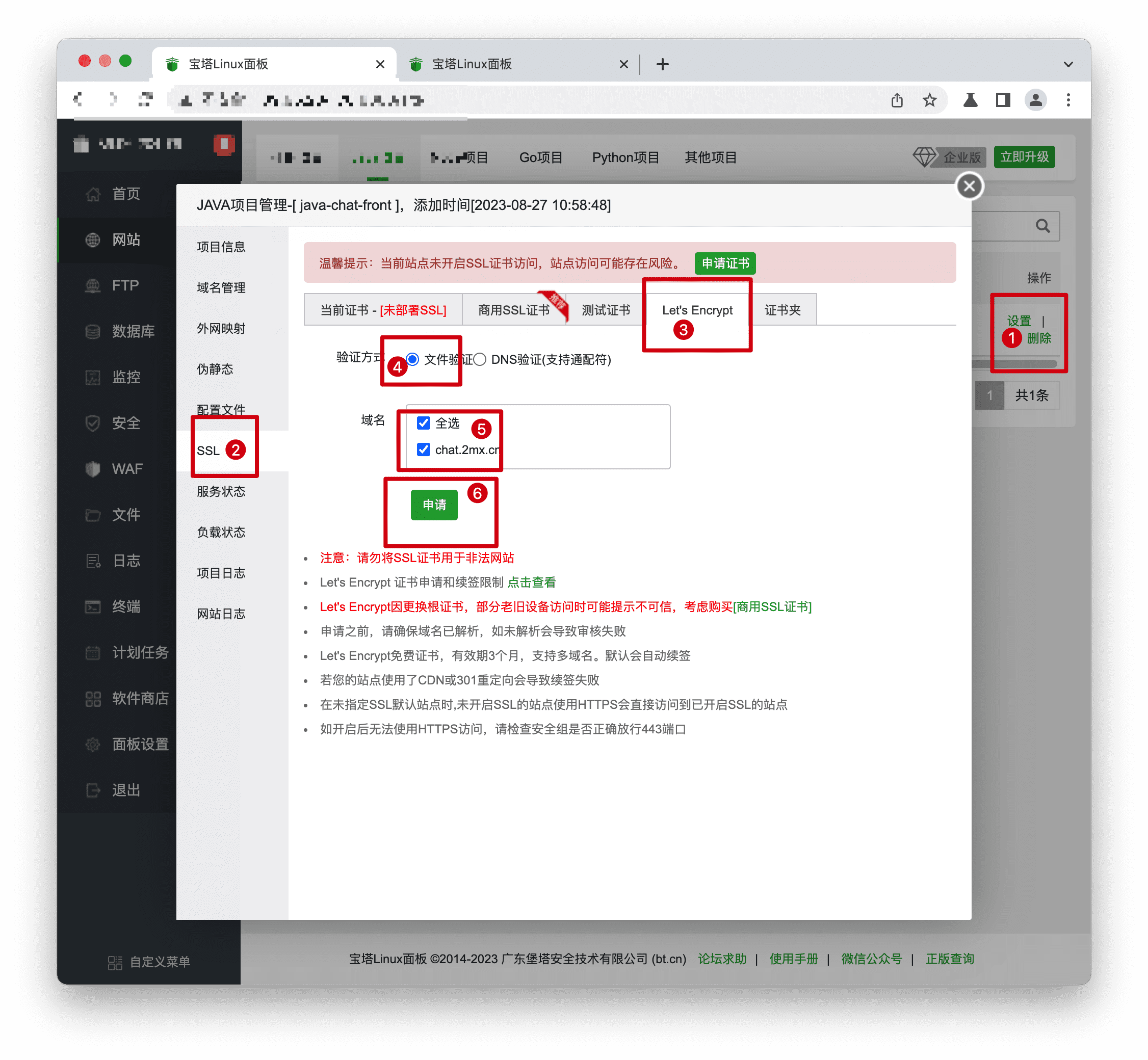Click the software store grid icon
Viewport: 1148px width, 1060px height.
pyautogui.click(x=92, y=698)
